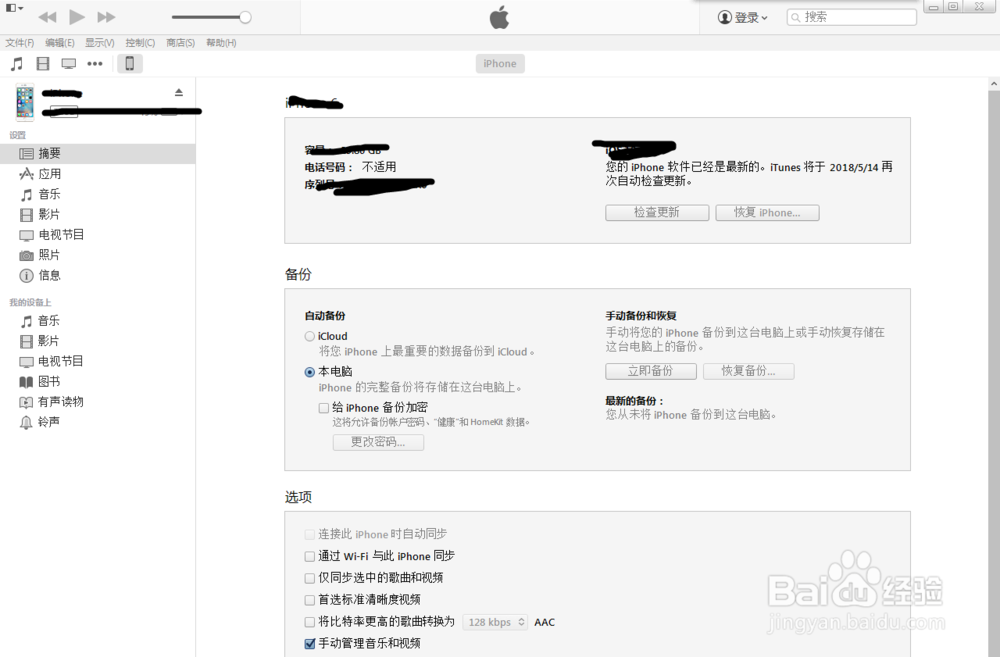Click the rewind playback button

47,17
